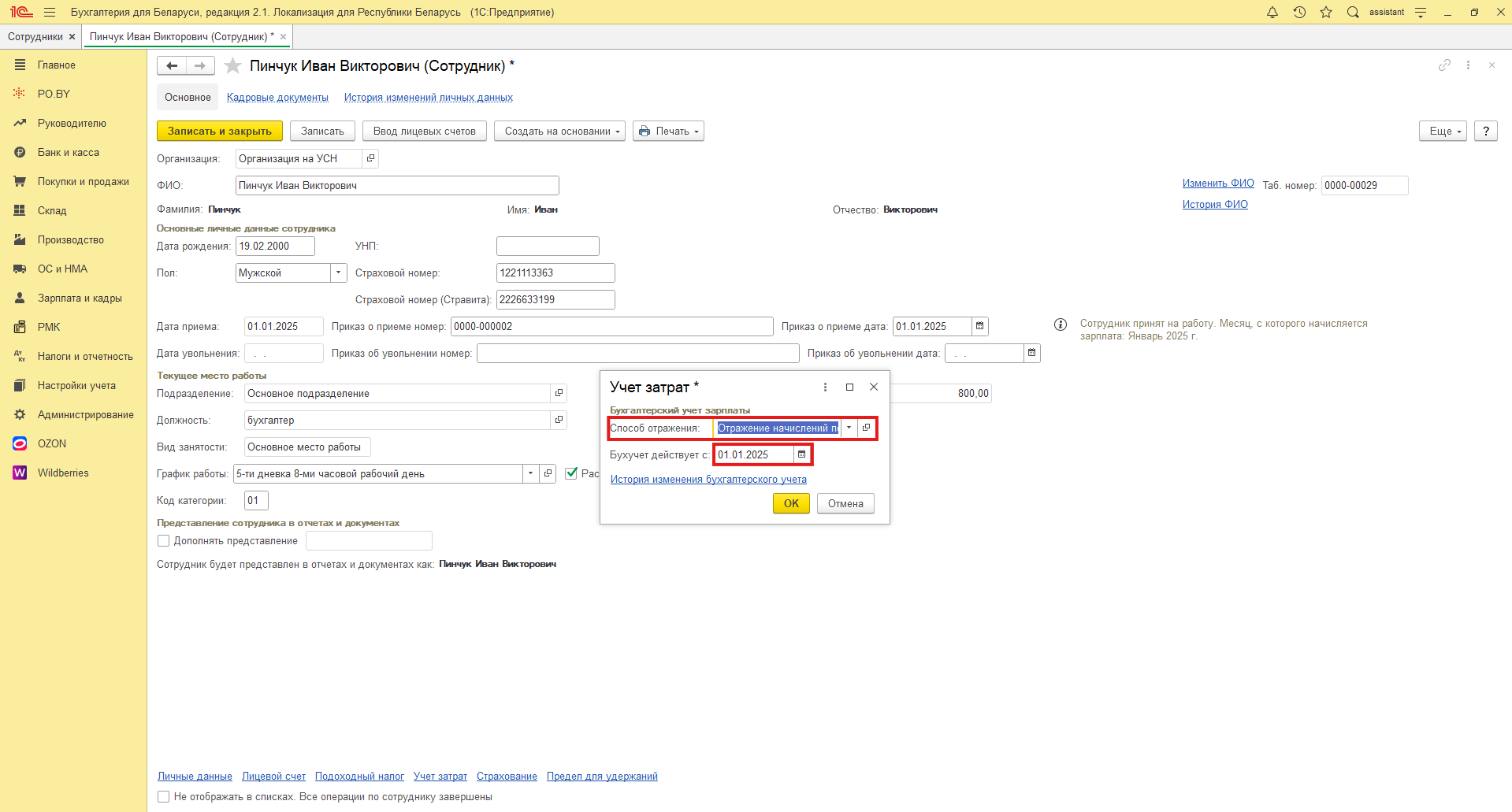Open Зарплата и кадры sidebar section

pyautogui.click(x=80, y=298)
